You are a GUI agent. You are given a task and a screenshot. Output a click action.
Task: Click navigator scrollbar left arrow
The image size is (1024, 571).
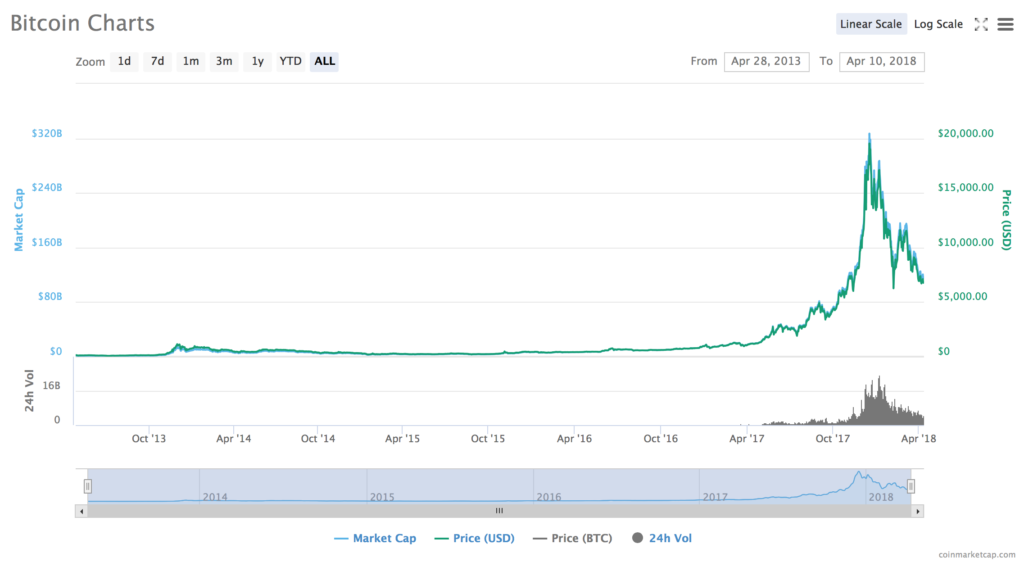(82, 512)
